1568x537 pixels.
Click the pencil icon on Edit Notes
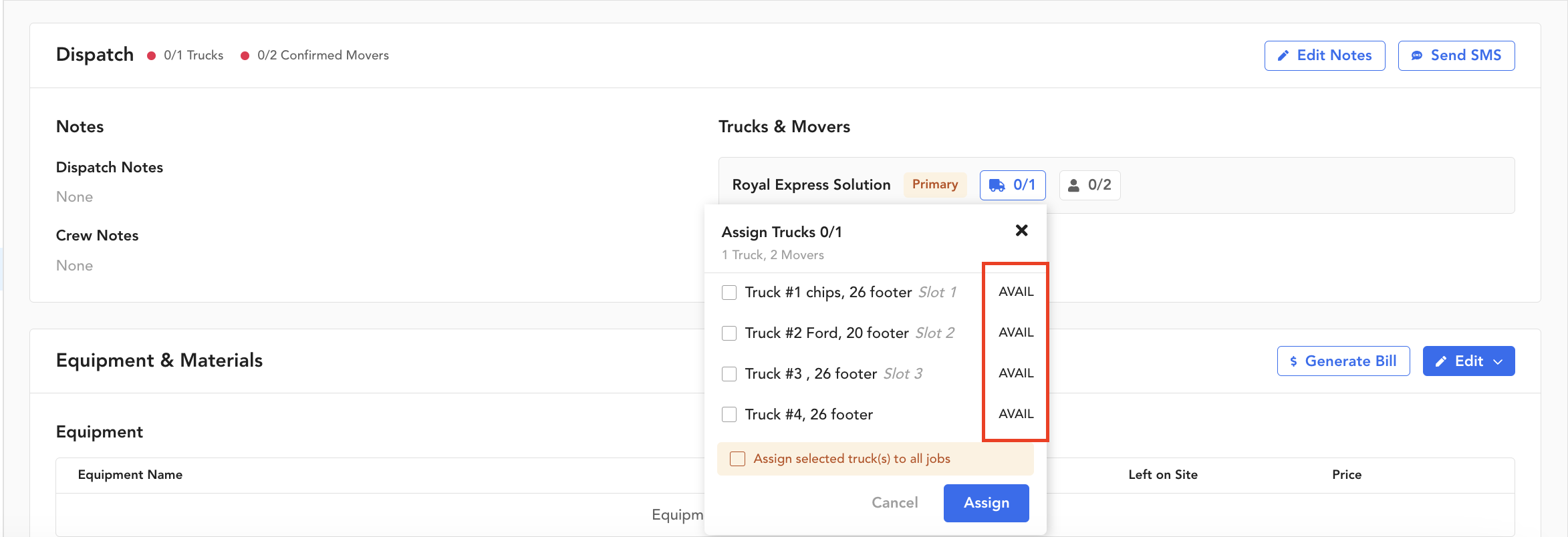(1283, 56)
